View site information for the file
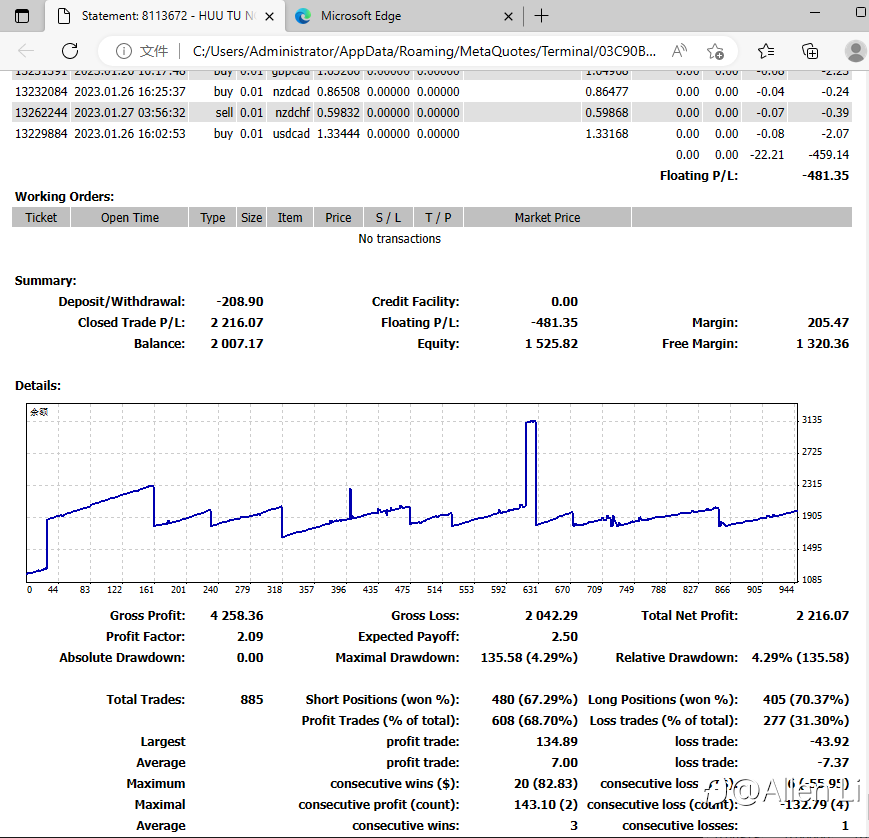 (x=124, y=51)
